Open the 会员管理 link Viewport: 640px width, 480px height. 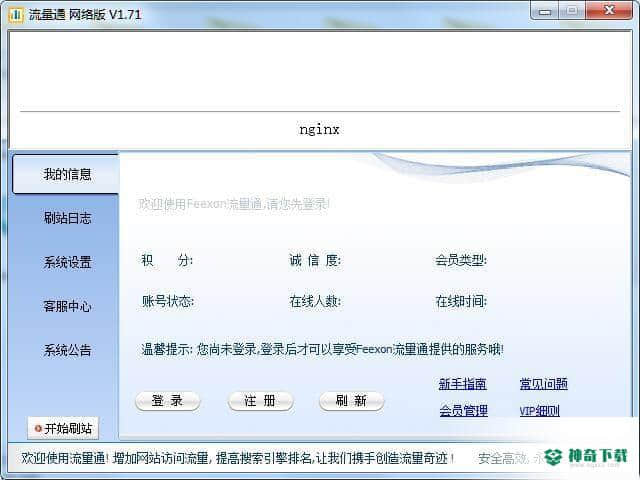[x=463, y=410]
